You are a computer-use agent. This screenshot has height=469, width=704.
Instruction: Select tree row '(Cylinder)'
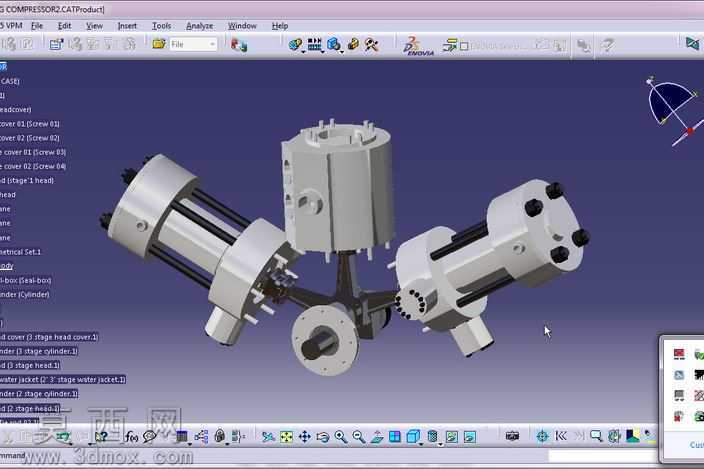coord(25,295)
